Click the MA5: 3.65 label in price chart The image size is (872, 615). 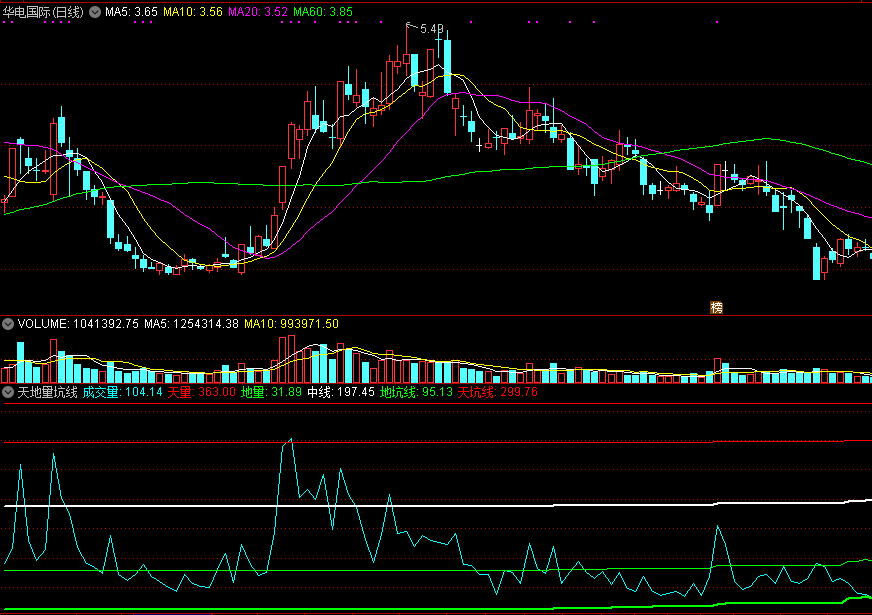point(131,12)
